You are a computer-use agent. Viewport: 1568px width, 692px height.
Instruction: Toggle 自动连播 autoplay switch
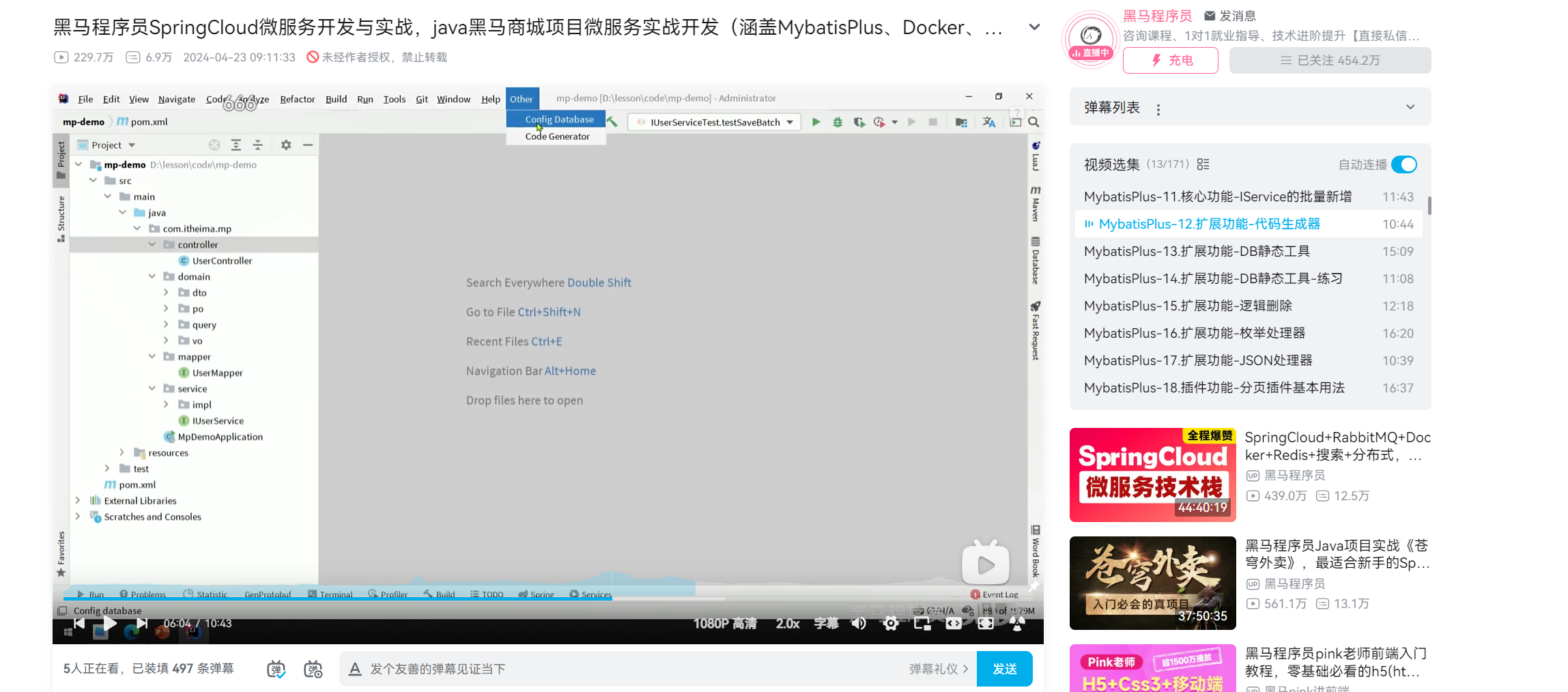[1404, 164]
